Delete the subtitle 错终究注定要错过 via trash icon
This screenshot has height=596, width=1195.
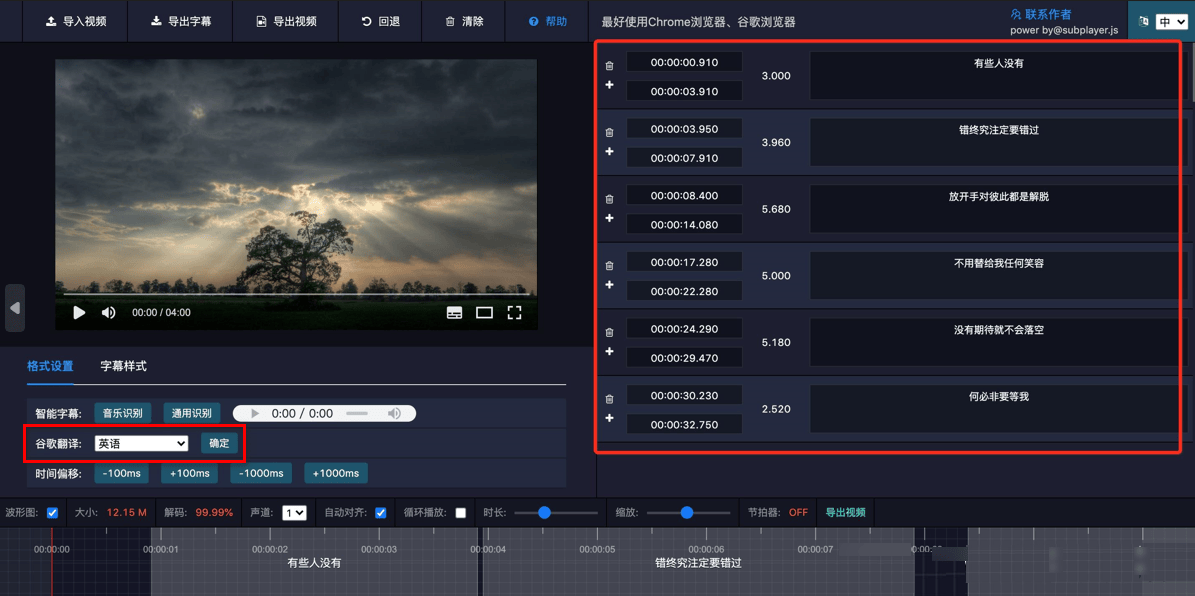tap(609, 133)
